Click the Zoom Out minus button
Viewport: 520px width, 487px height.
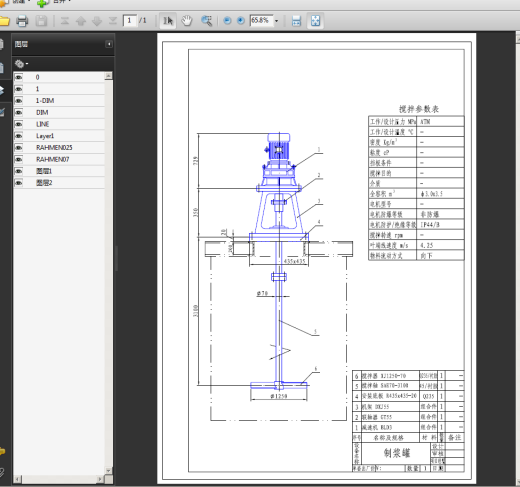(x=227, y=21)
